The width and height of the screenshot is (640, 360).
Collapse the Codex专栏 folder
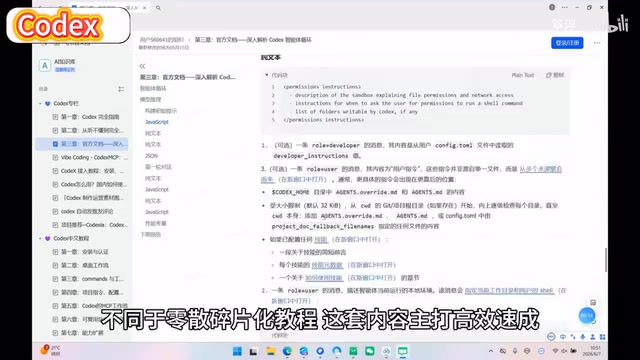pos(40,104)
